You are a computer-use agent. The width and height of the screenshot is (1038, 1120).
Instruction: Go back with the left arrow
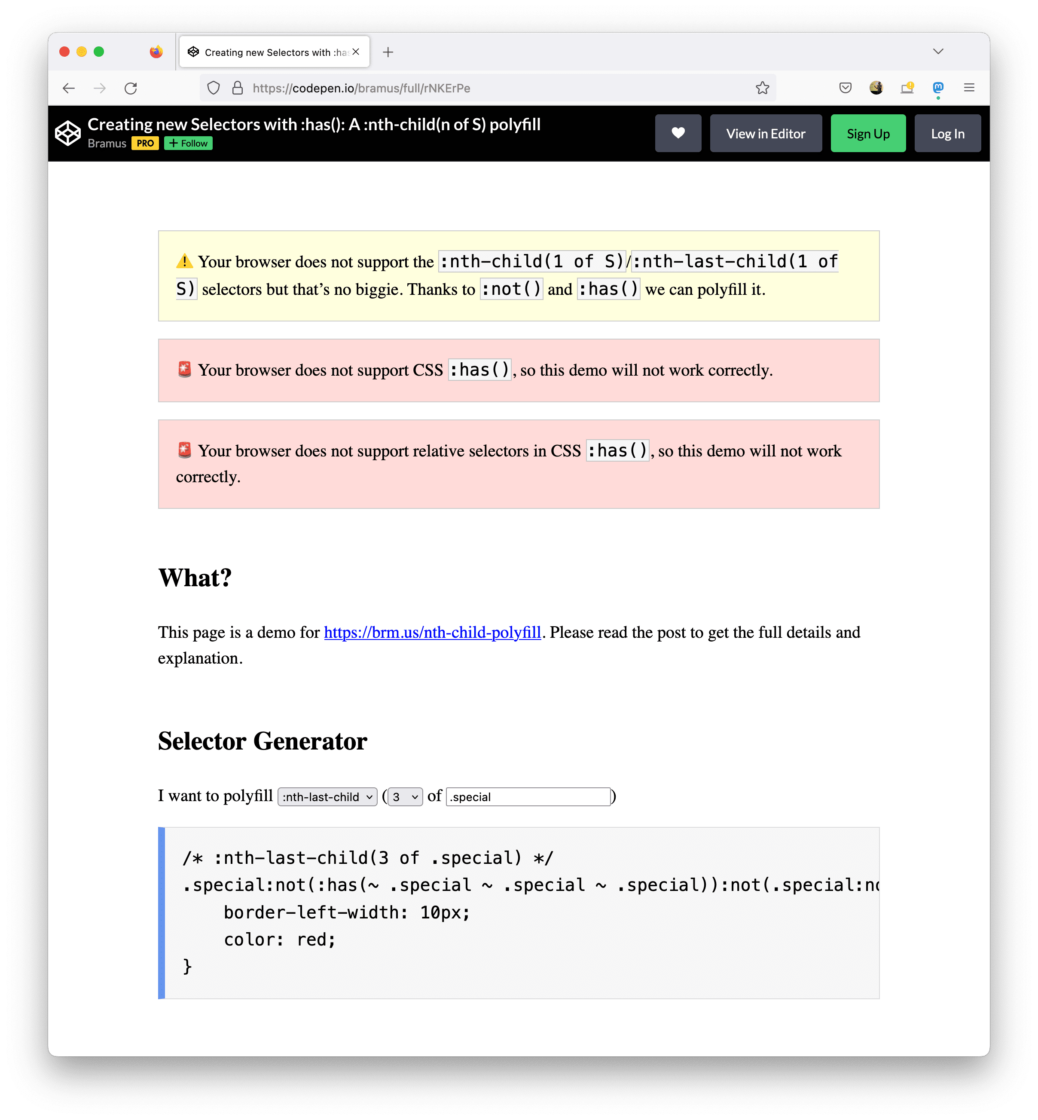click(x=68, y=88)
